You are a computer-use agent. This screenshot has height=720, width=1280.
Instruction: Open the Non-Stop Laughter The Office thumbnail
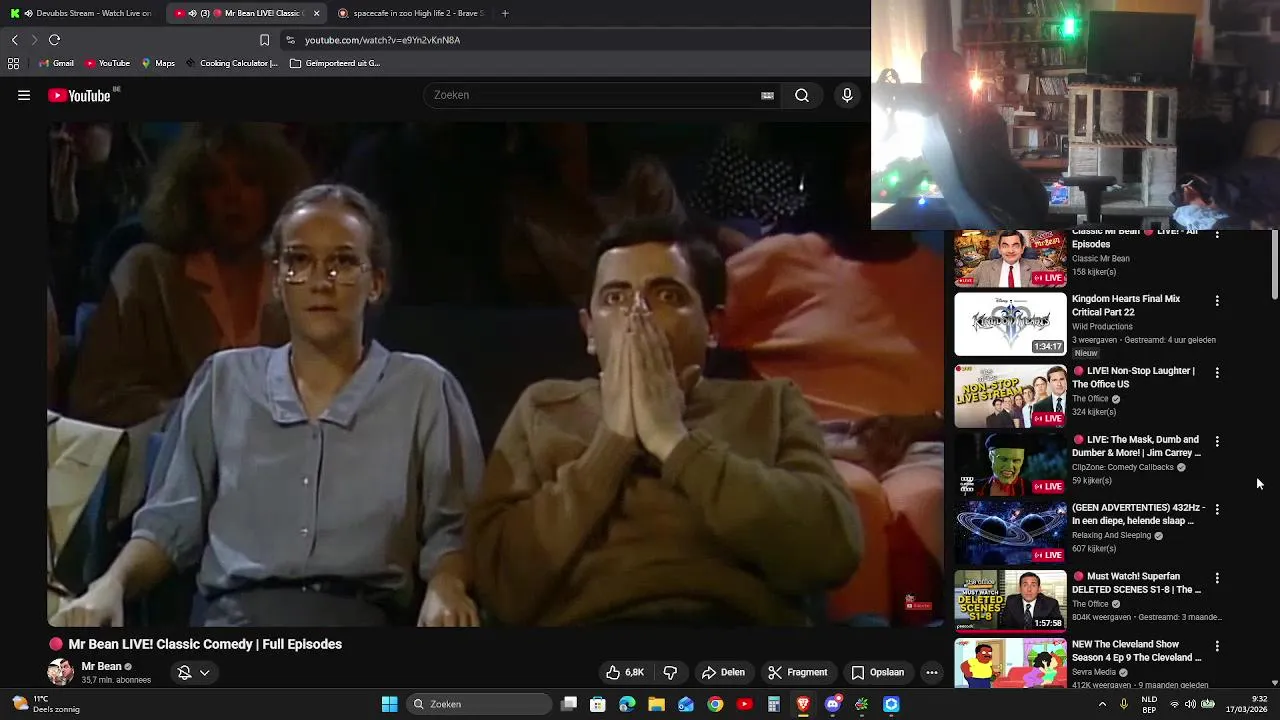pos(1010,396)
